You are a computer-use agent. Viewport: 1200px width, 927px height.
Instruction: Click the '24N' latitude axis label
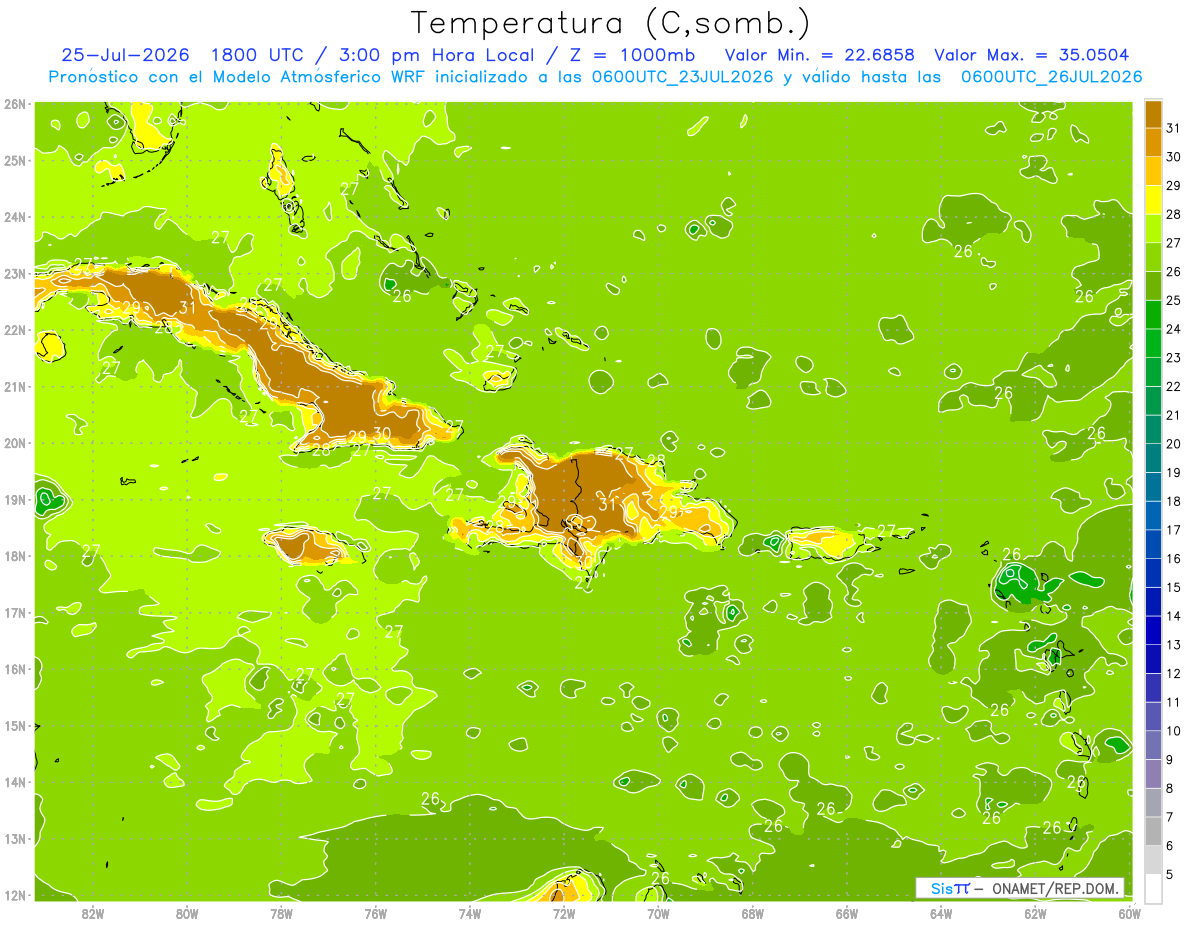coord(15,217)
